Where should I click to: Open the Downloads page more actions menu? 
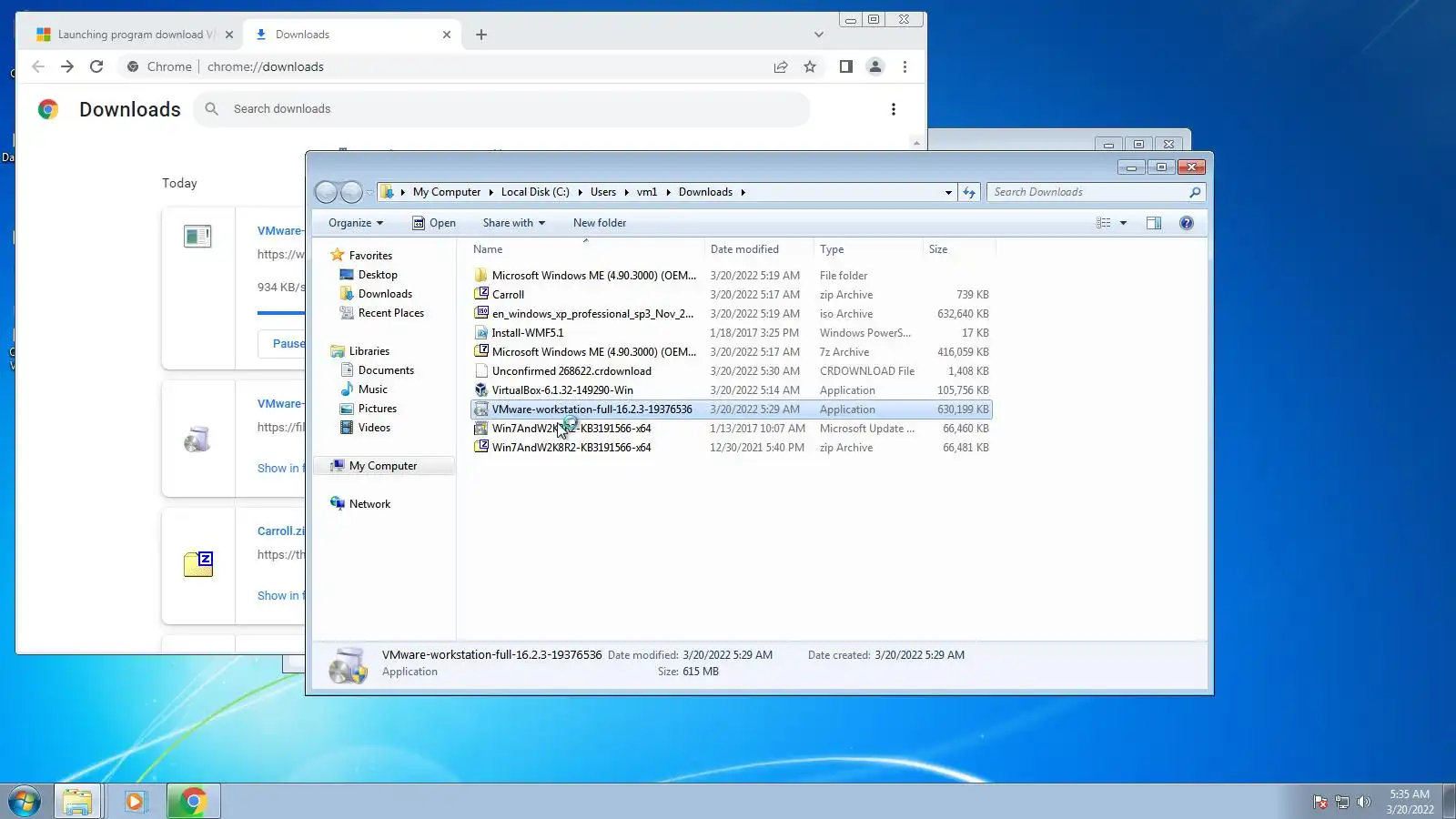[894, 109]
